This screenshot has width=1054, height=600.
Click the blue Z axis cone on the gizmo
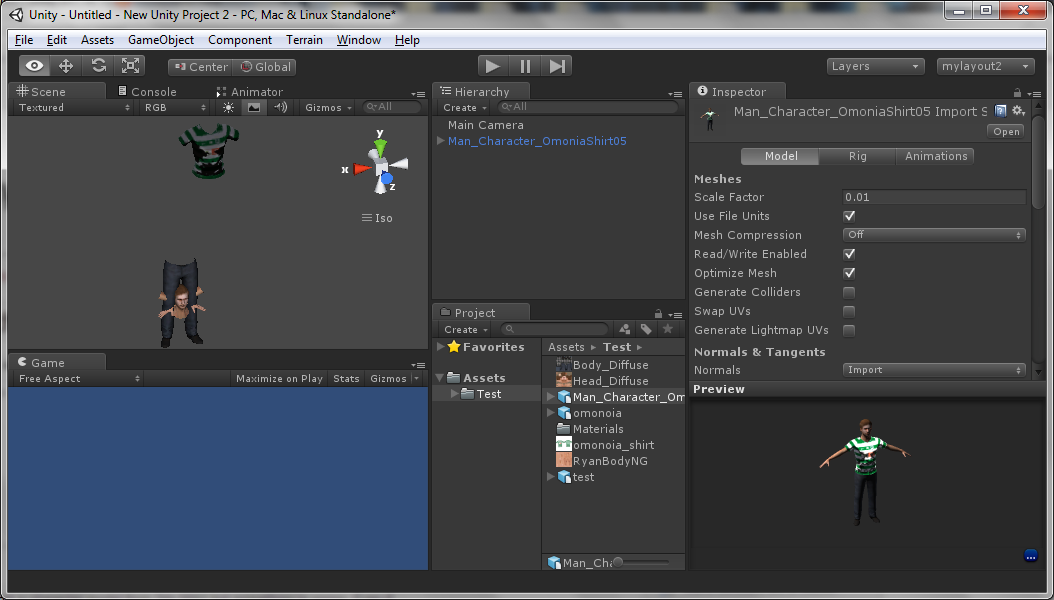(x=387, y=179)
